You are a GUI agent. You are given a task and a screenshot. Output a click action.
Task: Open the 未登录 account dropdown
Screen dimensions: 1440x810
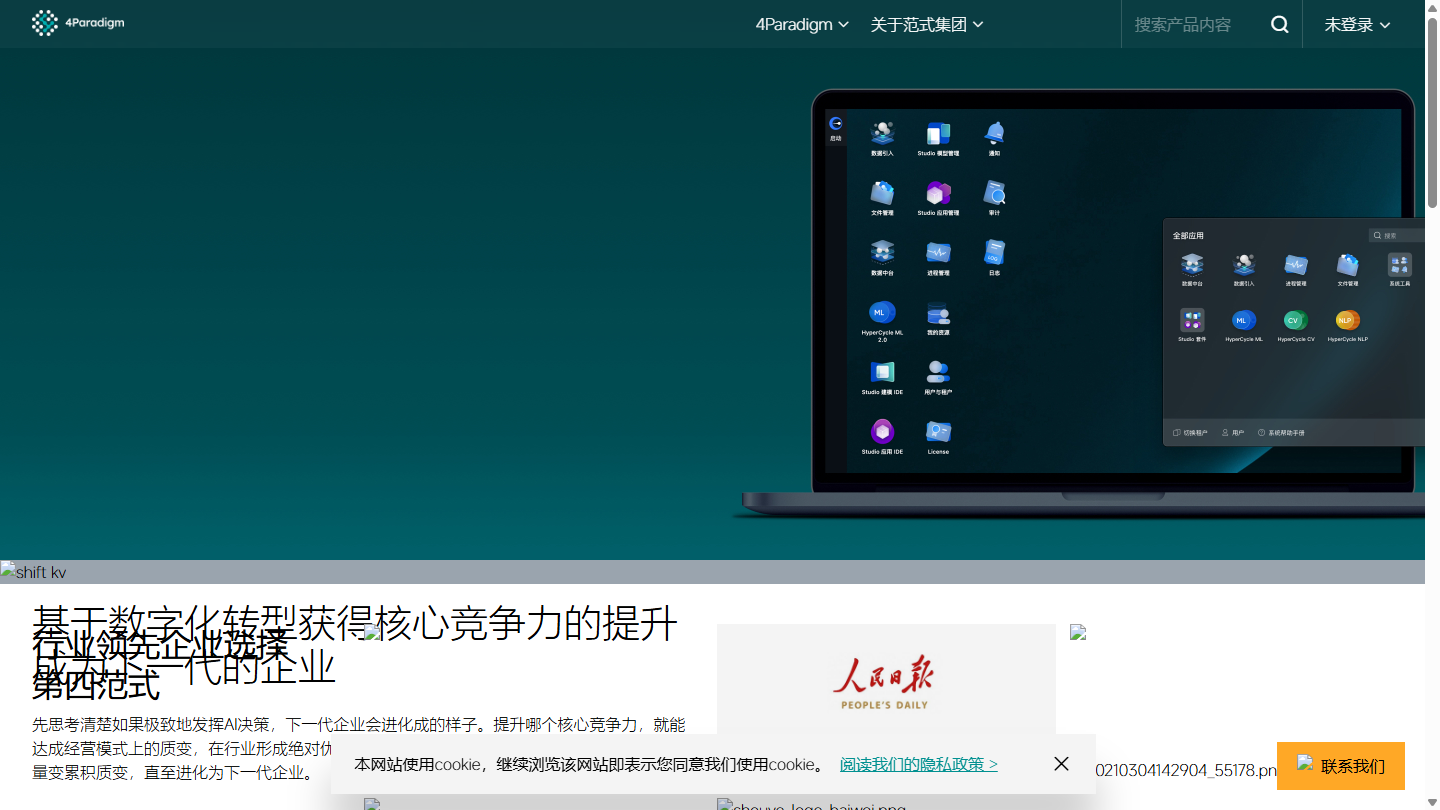1357,24
